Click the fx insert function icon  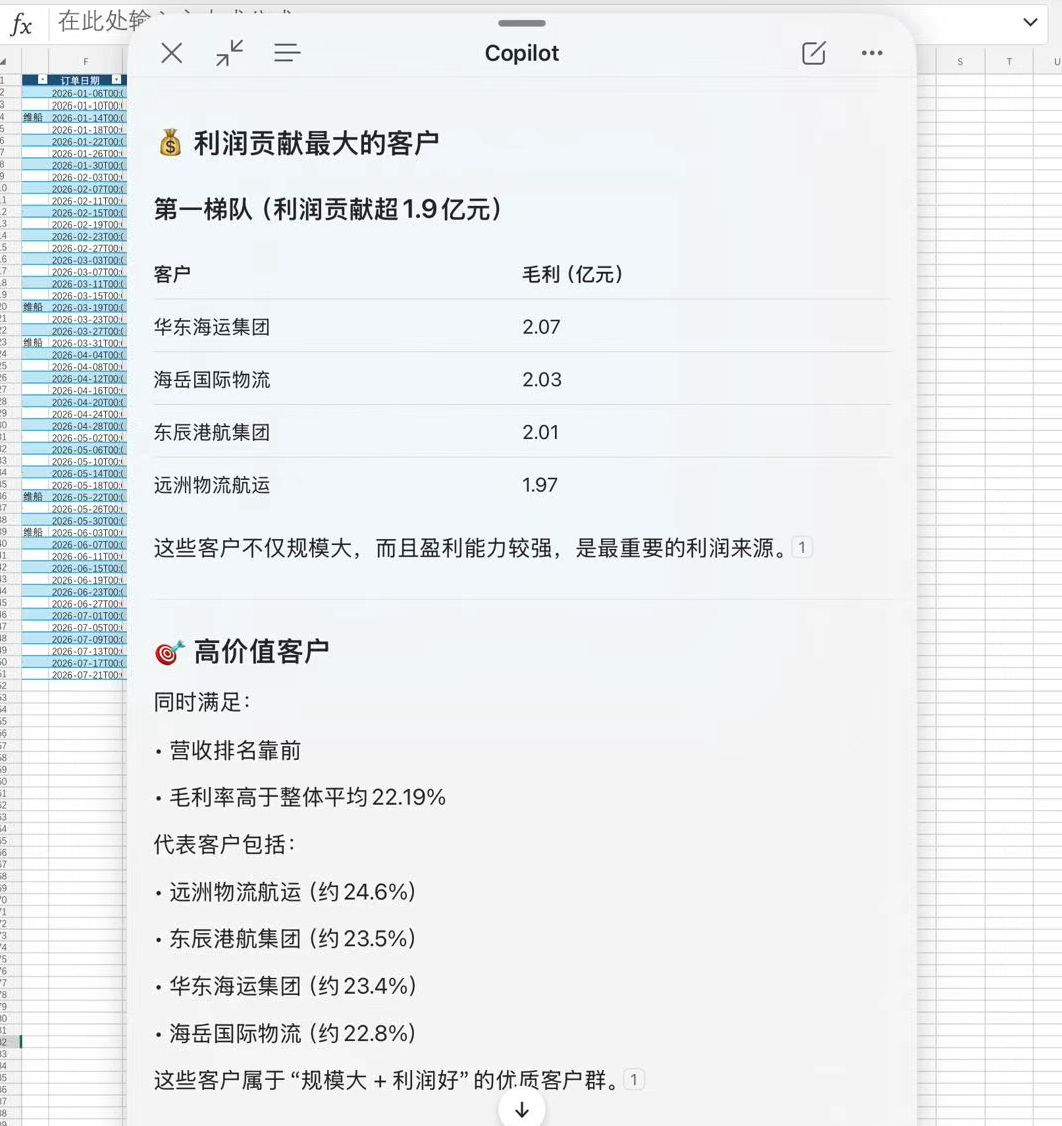tap(22, 25)
